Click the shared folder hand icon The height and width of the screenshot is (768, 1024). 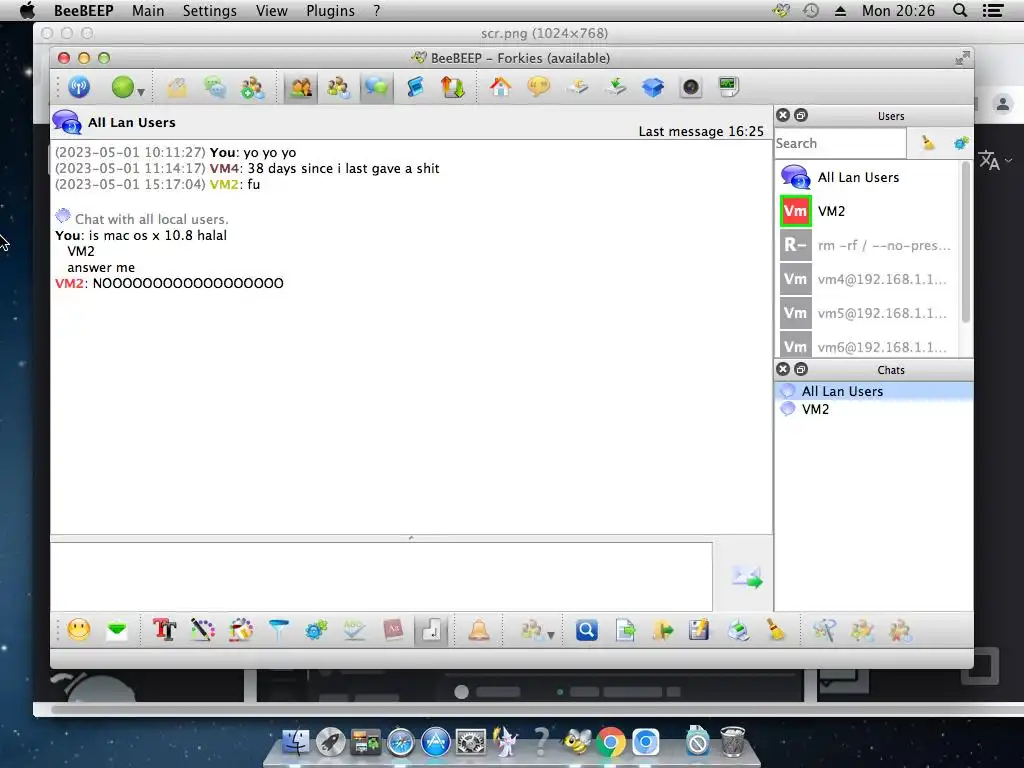click(x=577, y=87)
